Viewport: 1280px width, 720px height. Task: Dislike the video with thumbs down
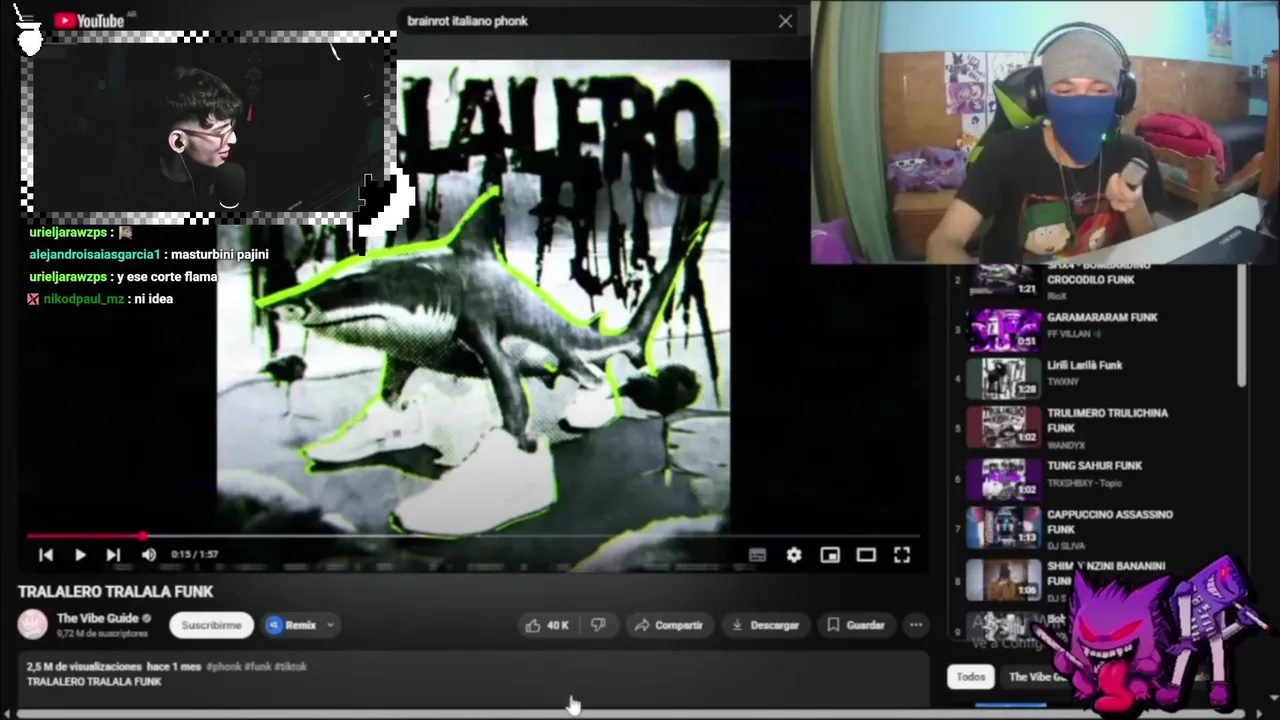598,625
